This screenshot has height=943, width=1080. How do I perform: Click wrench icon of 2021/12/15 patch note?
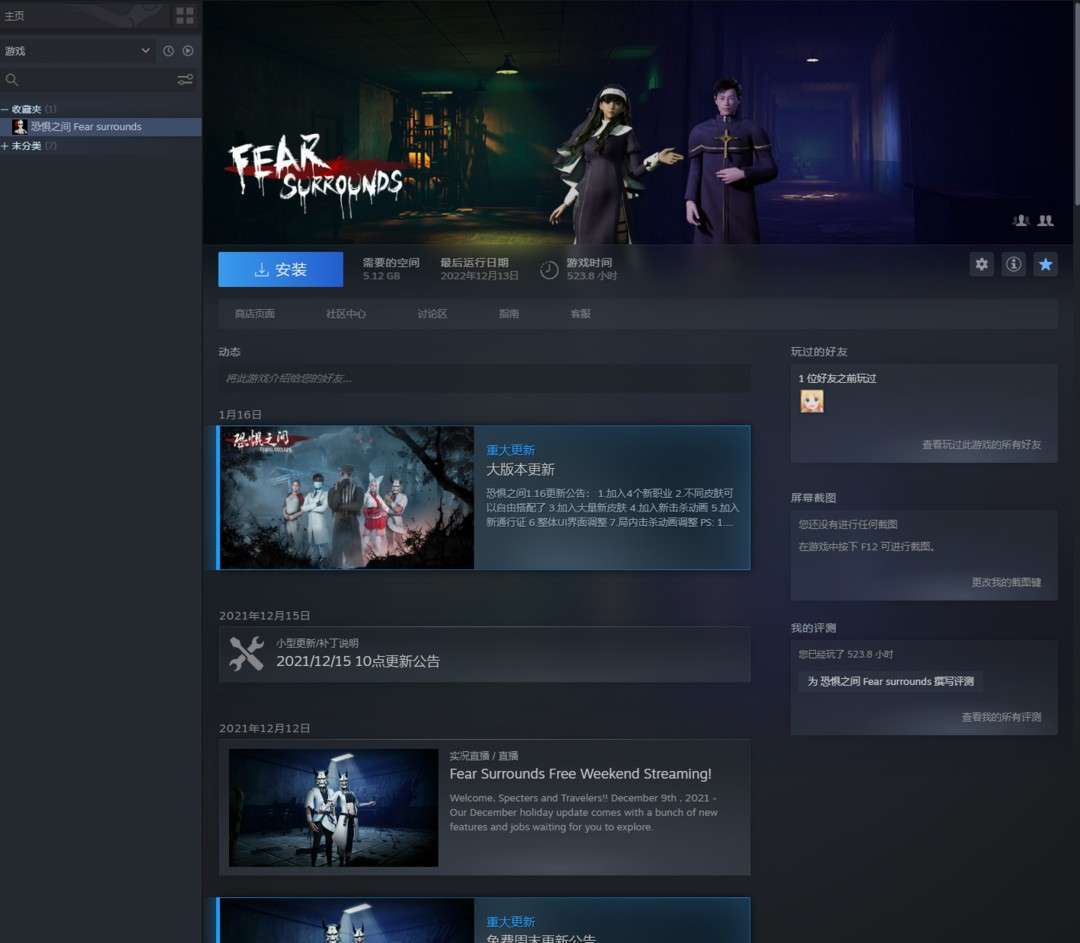[246, 654]
